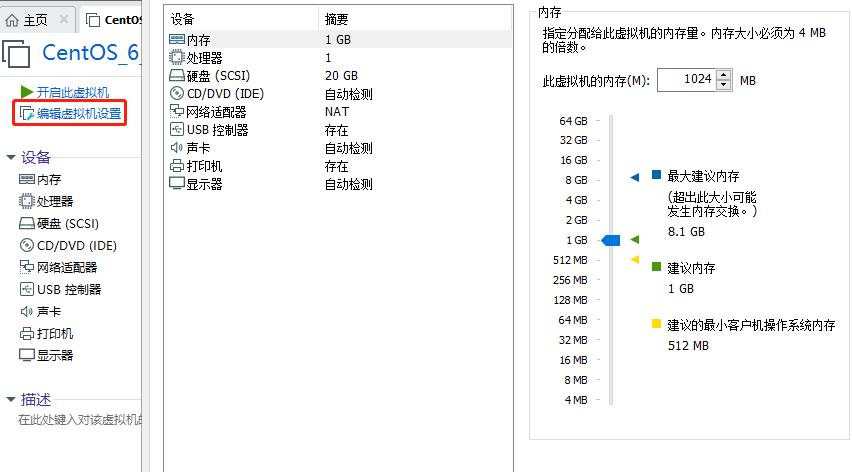
Task: Switch to the CentOS tab
Action: tap(114, 20)
